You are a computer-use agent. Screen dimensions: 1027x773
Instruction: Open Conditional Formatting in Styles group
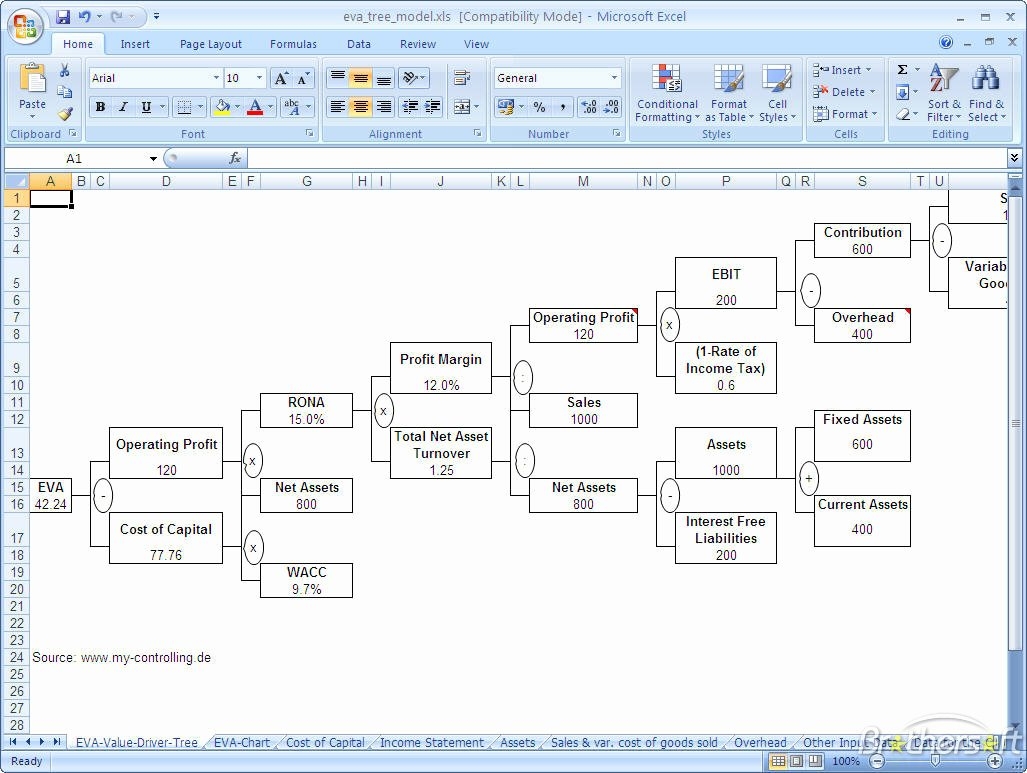pyautogui.click(x=667, y=94)
